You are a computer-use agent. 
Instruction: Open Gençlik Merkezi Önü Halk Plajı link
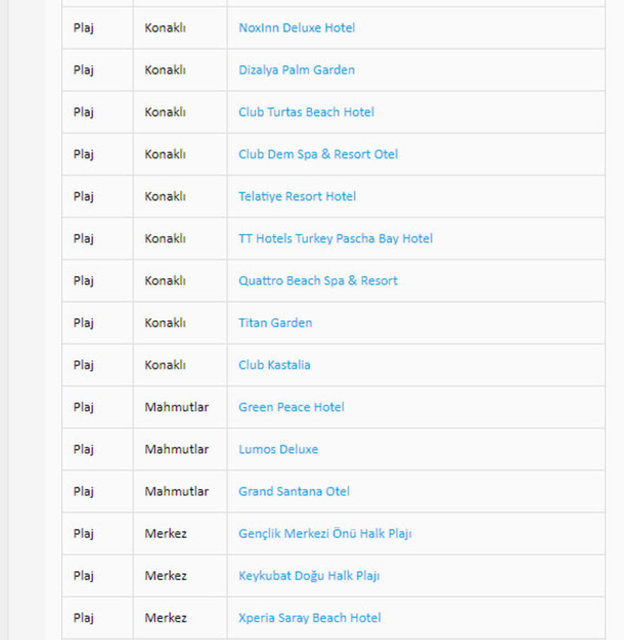(x=325, y=534)
